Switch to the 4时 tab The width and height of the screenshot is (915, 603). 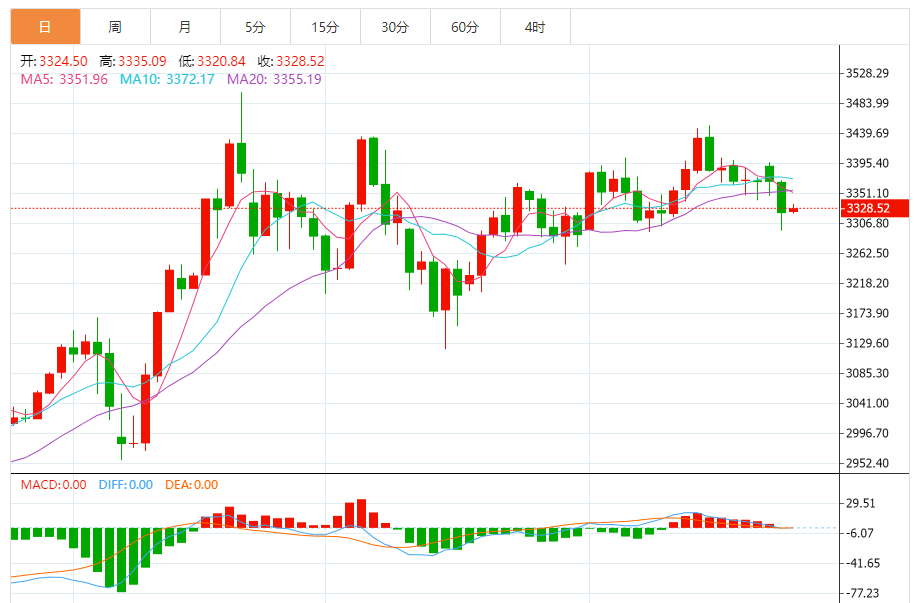(x=536, y=27)
